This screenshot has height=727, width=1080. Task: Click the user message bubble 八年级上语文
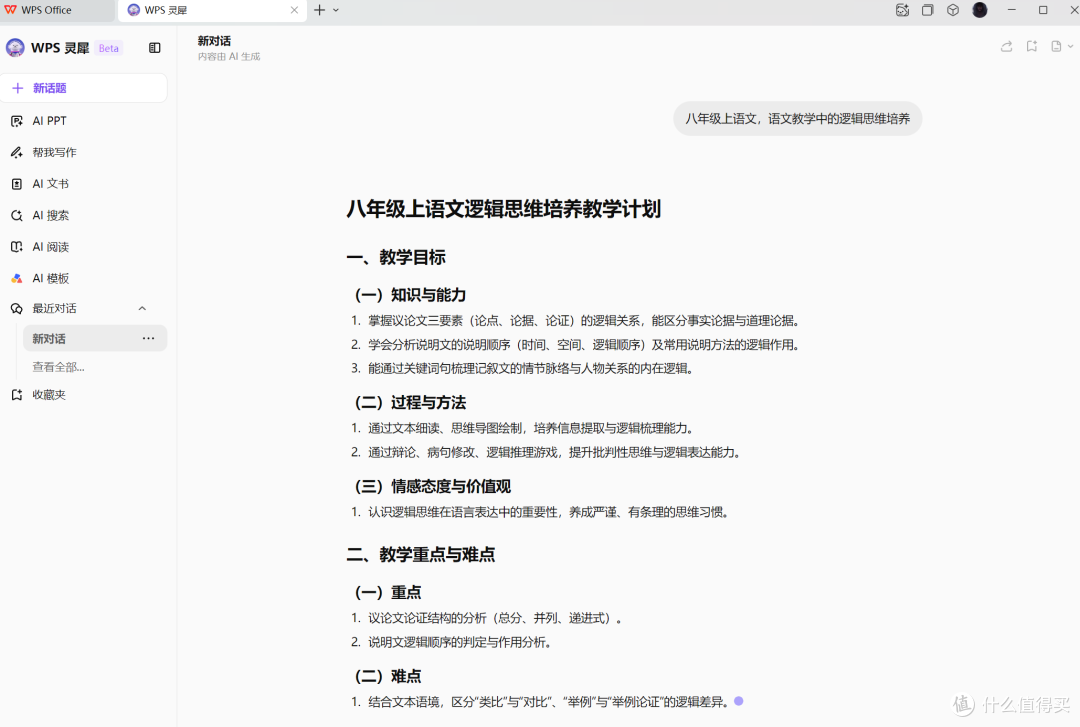click(797, 119)
